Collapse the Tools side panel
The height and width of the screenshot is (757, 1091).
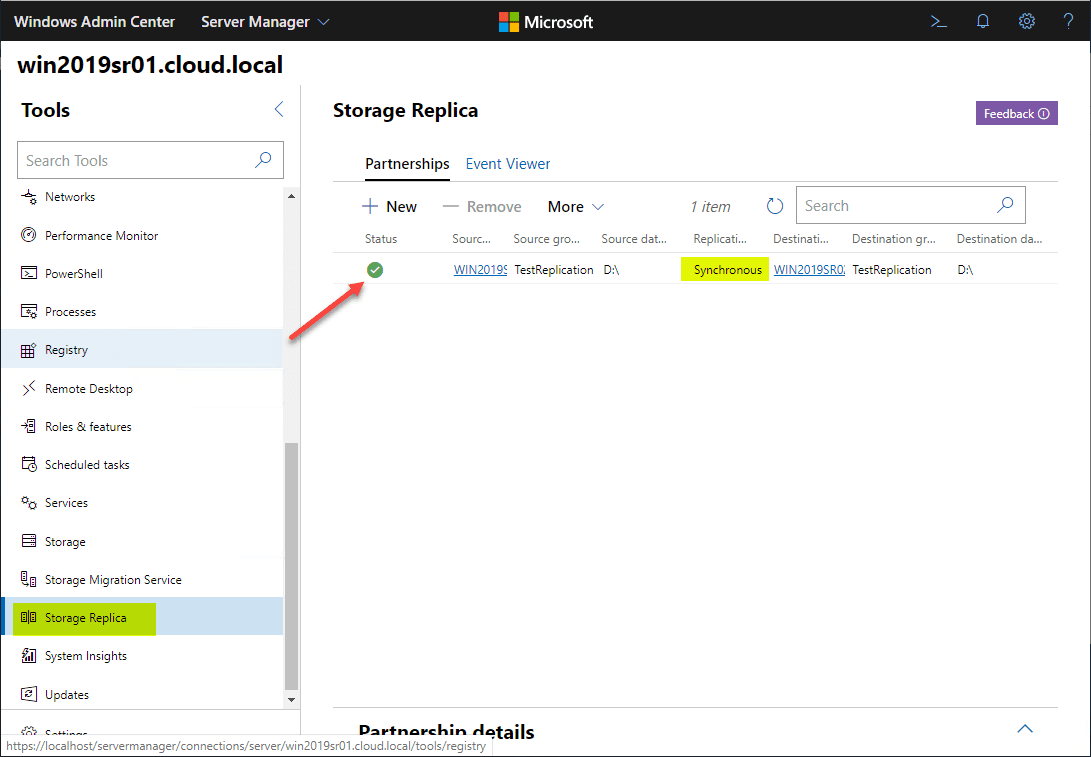tap(279, 110)
